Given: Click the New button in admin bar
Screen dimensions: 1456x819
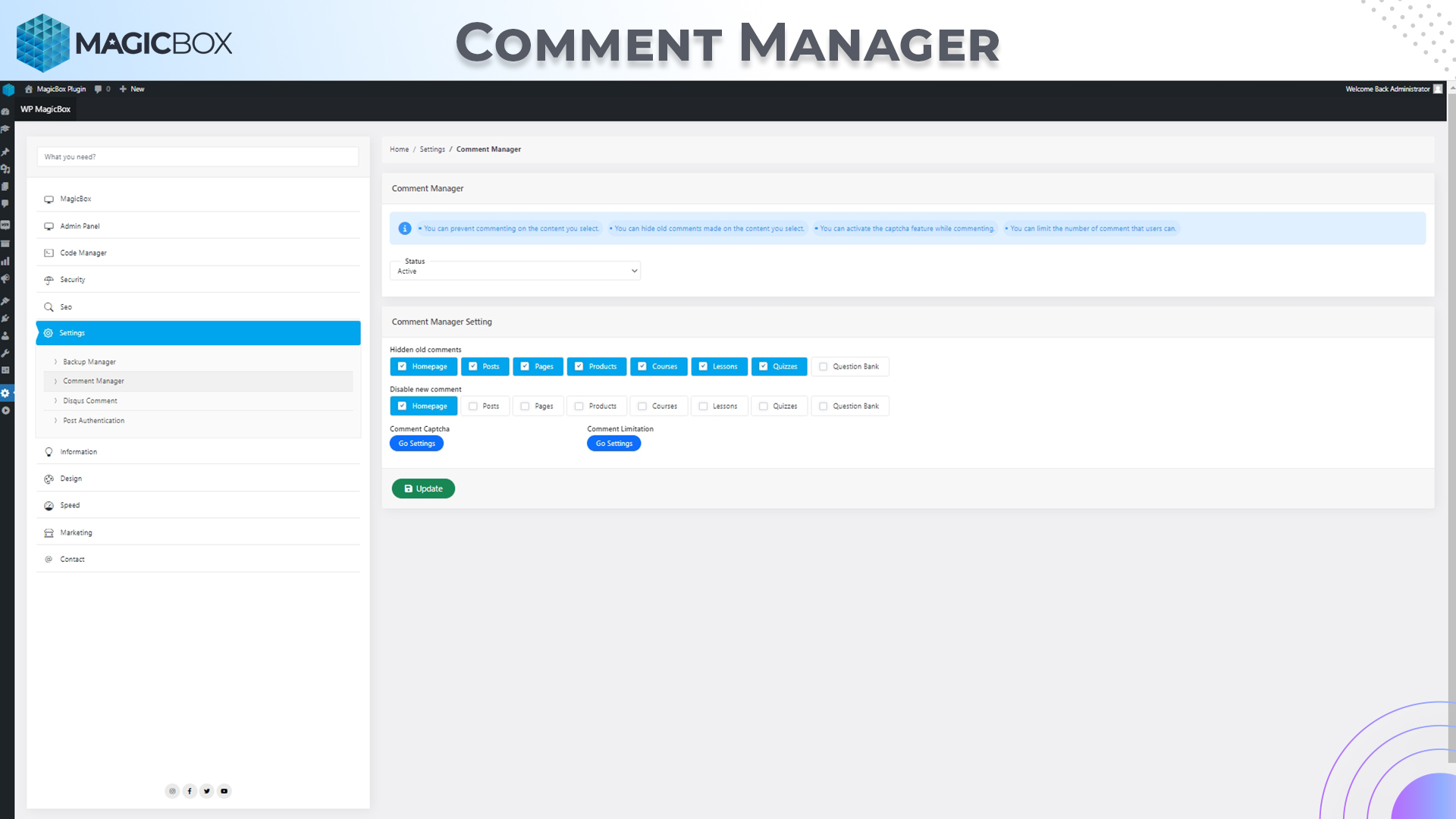Looking at the screenshot, I should [132, 89].
